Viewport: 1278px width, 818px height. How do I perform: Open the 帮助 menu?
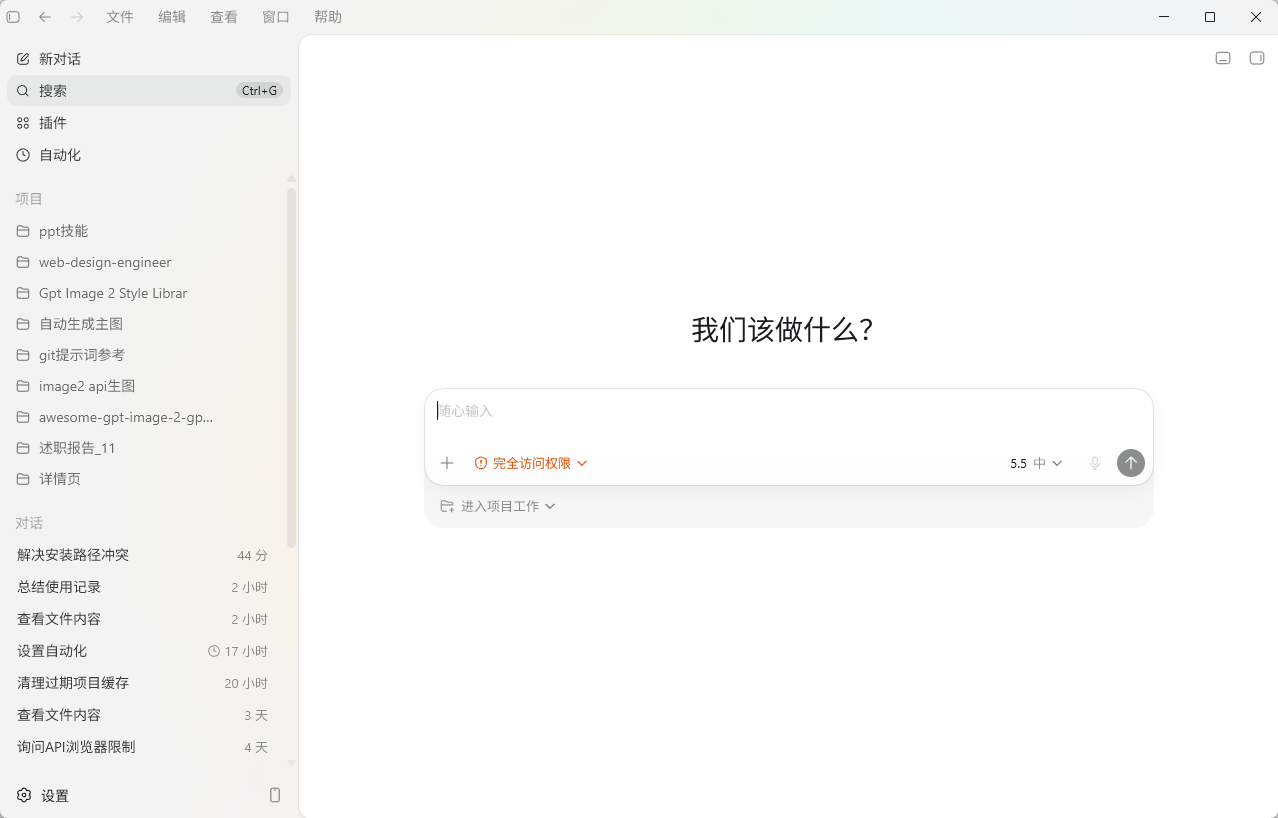point(328,17)
